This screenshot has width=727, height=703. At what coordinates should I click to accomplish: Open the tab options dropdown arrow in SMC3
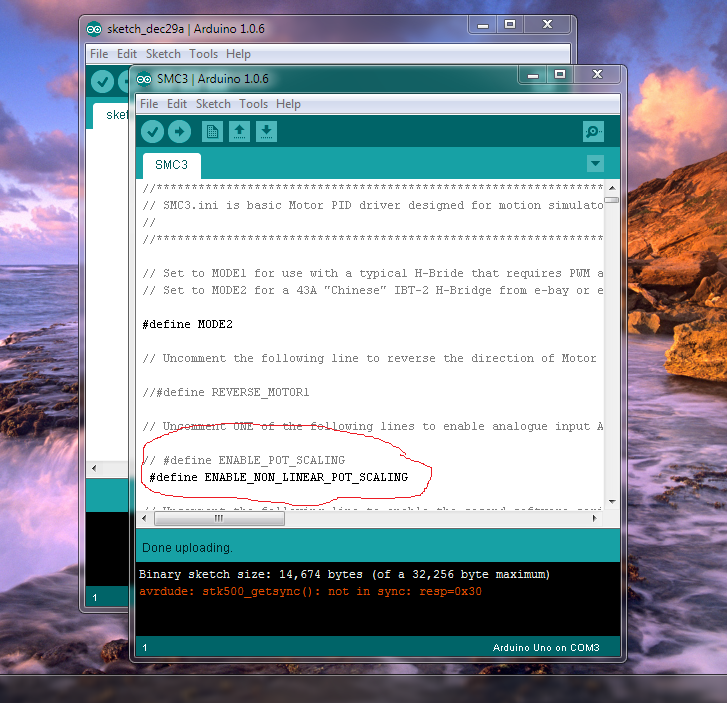coord(595,164)
